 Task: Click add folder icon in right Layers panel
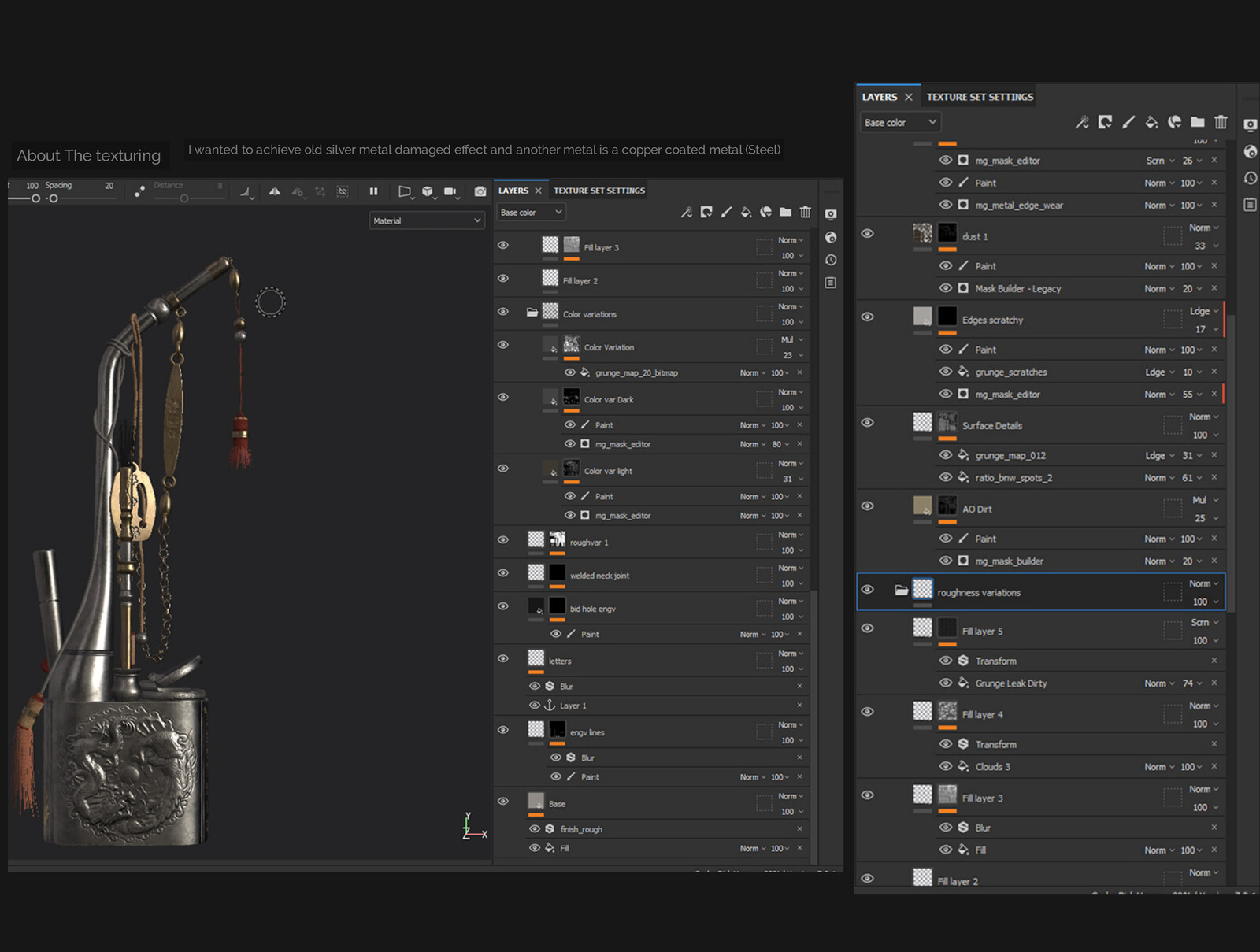pyautogui.click(x=1198, y=122)
